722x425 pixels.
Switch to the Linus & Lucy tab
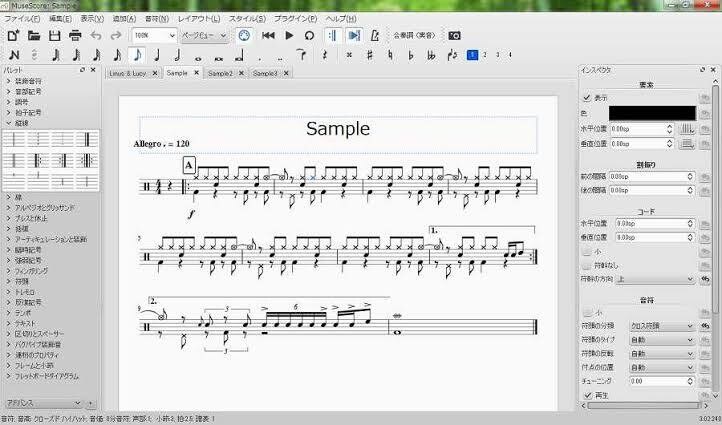[128, 73]
